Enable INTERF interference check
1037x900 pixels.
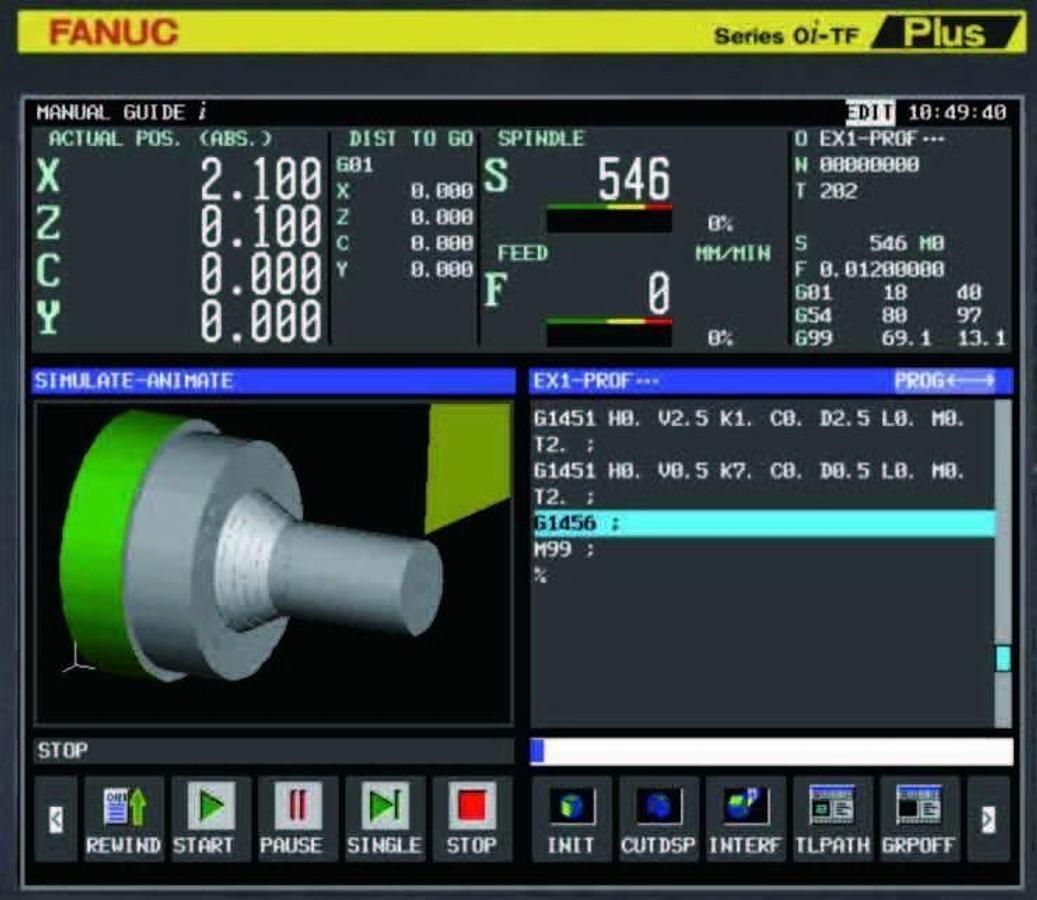(x=745, y=819)
